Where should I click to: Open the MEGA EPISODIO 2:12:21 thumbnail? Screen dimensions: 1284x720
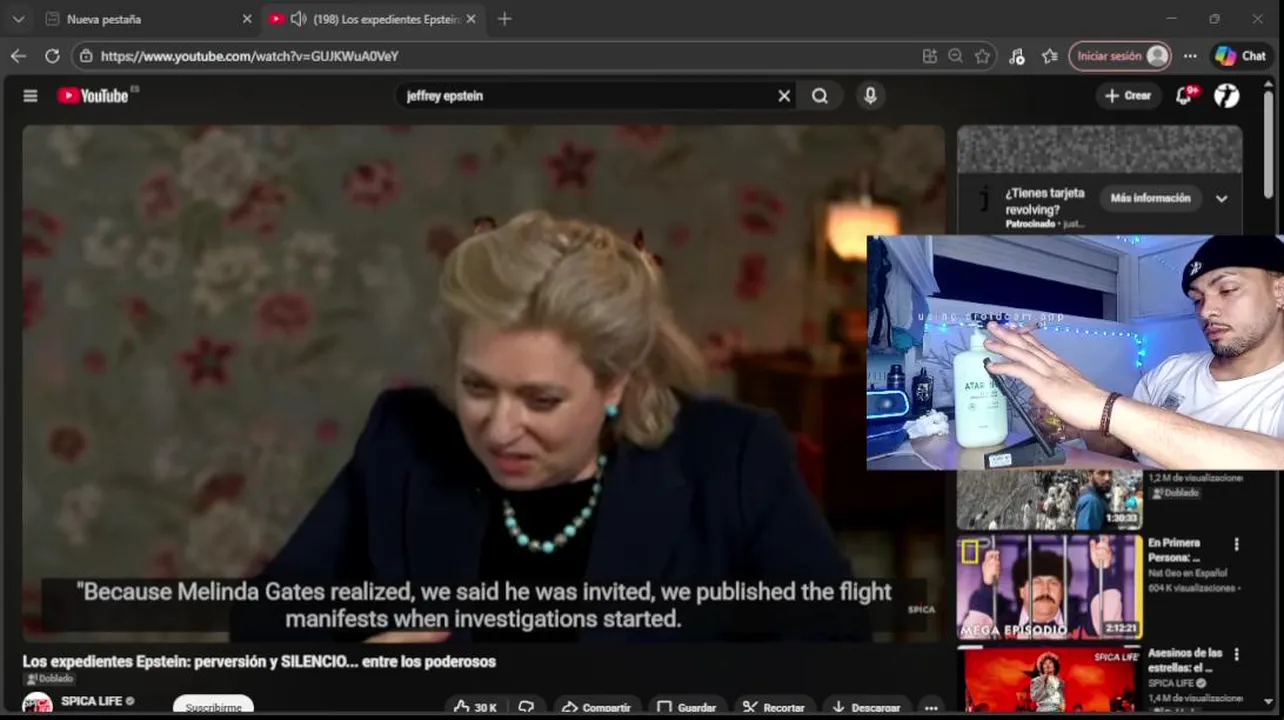[x=1049, y=588]
